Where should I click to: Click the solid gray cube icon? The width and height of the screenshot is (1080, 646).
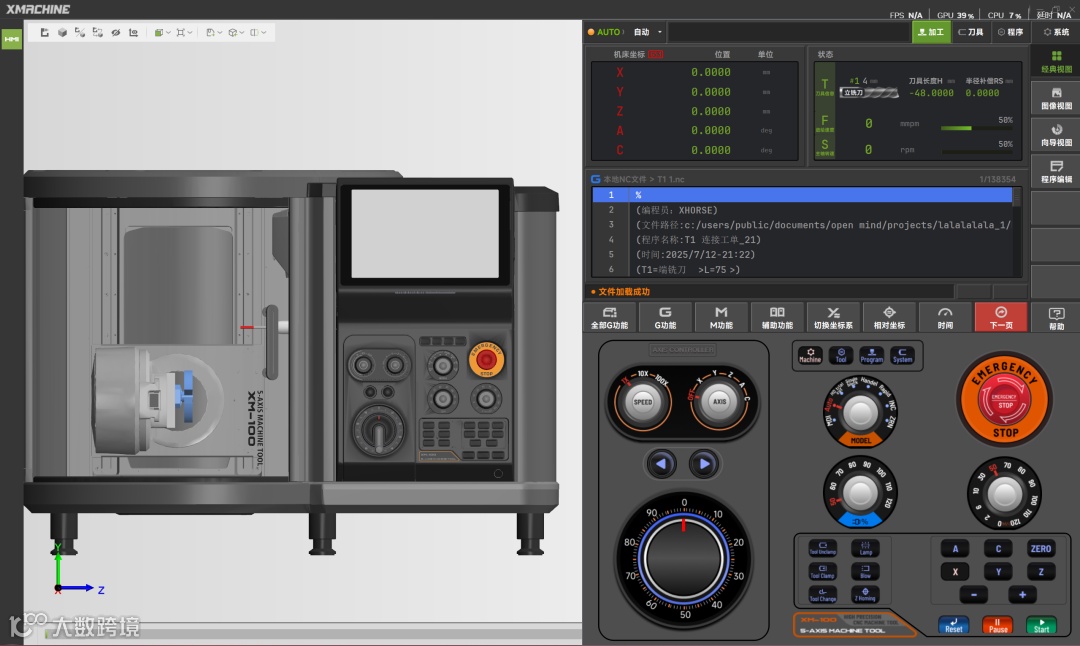pos(63,32)
